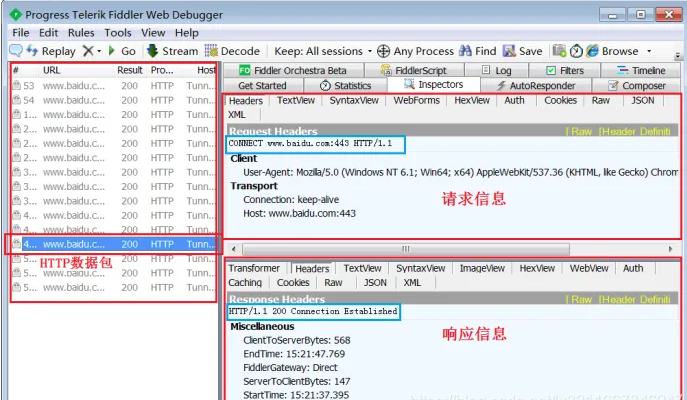Image resolution: width=687 pixels, height=400 pixels.
Task: Open the Remove X dropdown arrow
Action: coord(99,51)
